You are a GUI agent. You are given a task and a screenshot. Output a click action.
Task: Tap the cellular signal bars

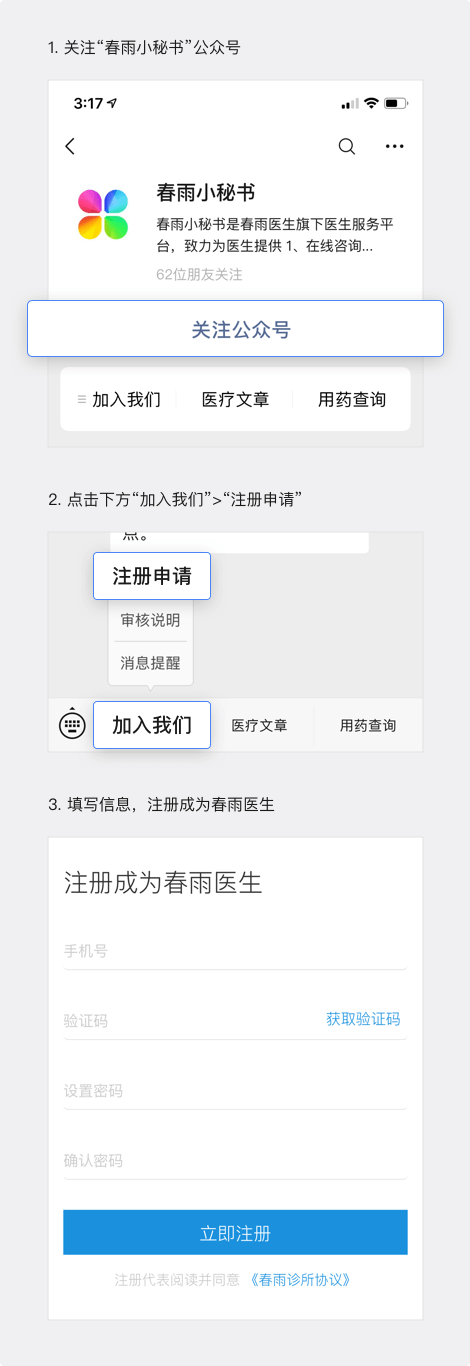click(350, 104)
